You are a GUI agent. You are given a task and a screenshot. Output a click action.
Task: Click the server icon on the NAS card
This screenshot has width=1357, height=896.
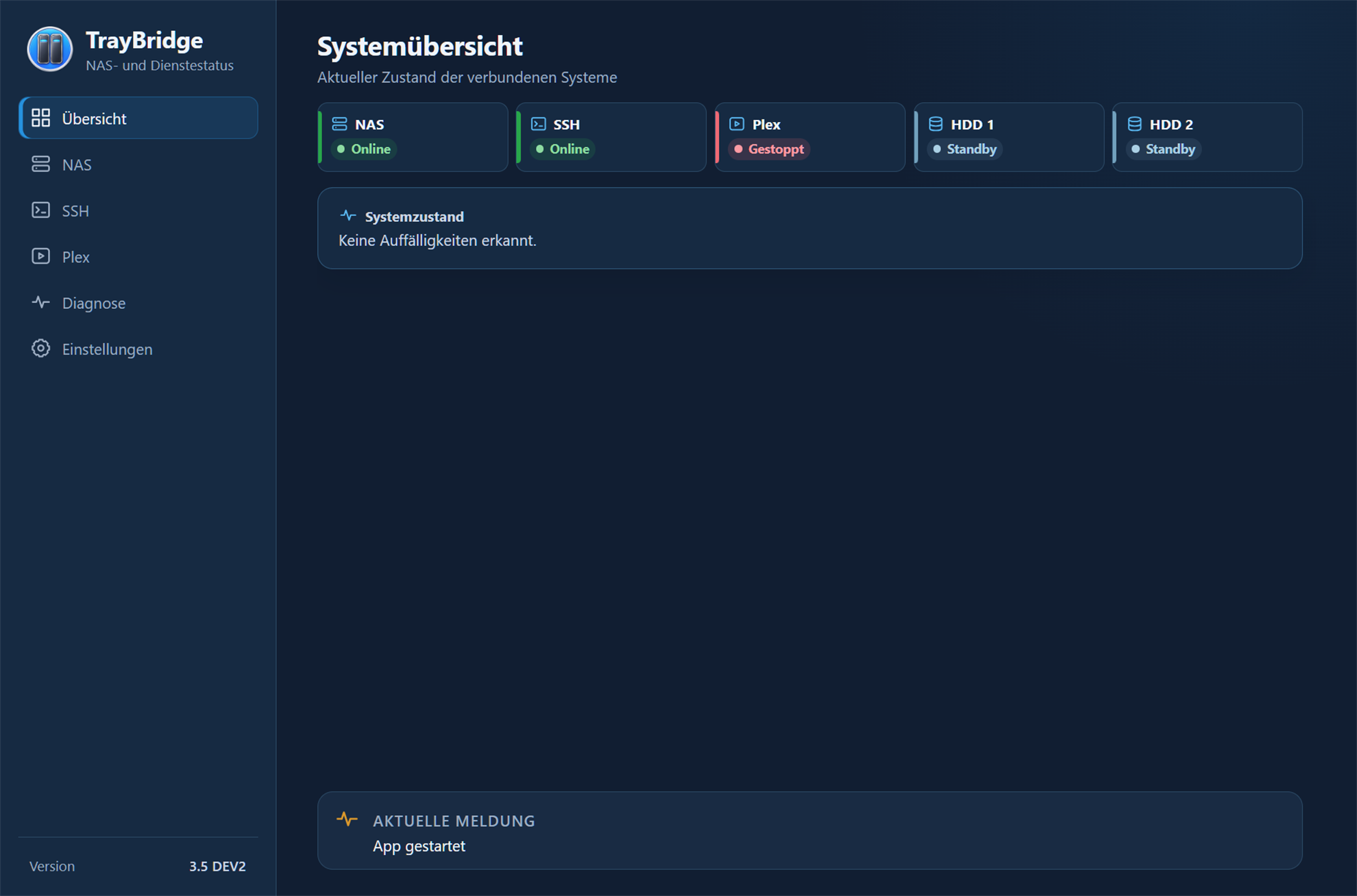[x=340, y=124]
